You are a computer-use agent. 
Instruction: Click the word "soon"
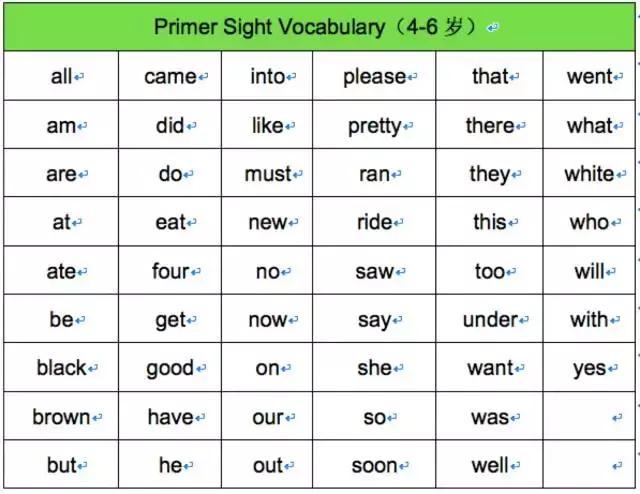point(374,466)
